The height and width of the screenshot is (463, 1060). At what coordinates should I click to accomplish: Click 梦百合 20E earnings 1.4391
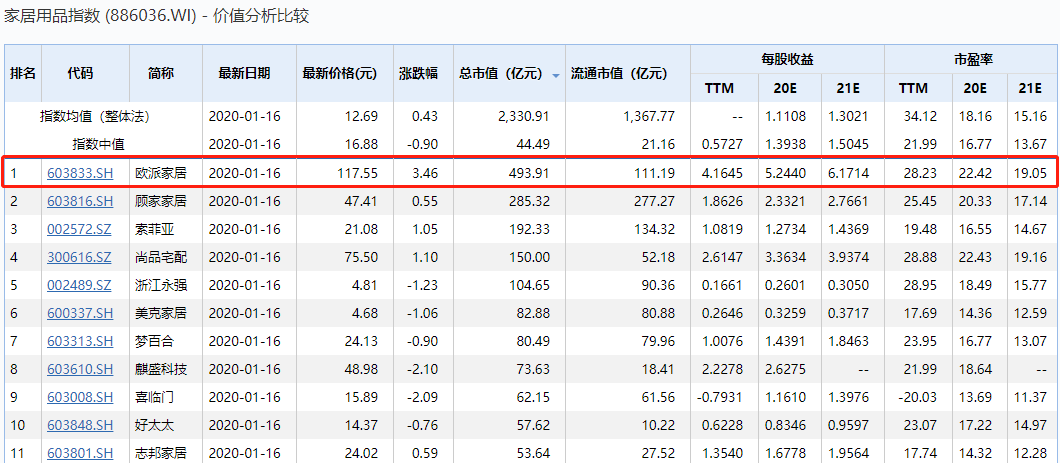(x=788, y=341)
